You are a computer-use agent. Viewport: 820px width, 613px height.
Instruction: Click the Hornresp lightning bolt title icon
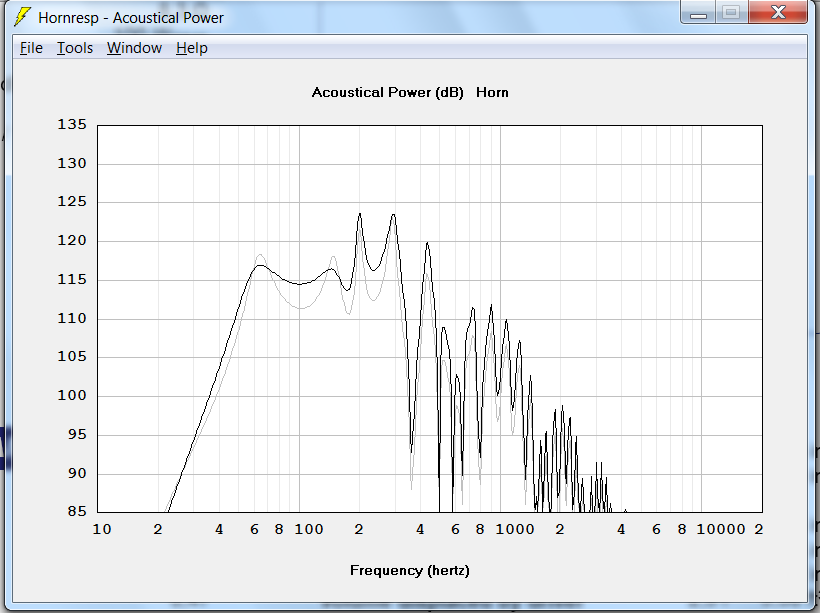point(22,17)
